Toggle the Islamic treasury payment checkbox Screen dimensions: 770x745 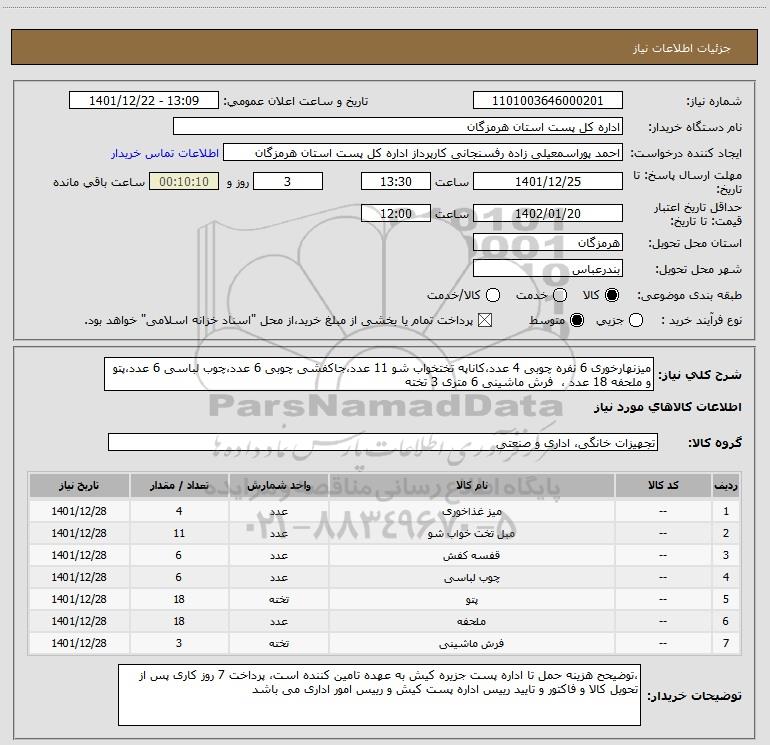coord(485,321)
